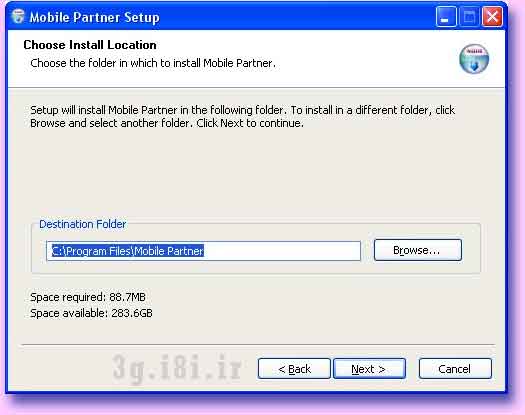525x415 pixels.
Task: Minimize the Mobile Partner Setup window
Action: (446, 17)
